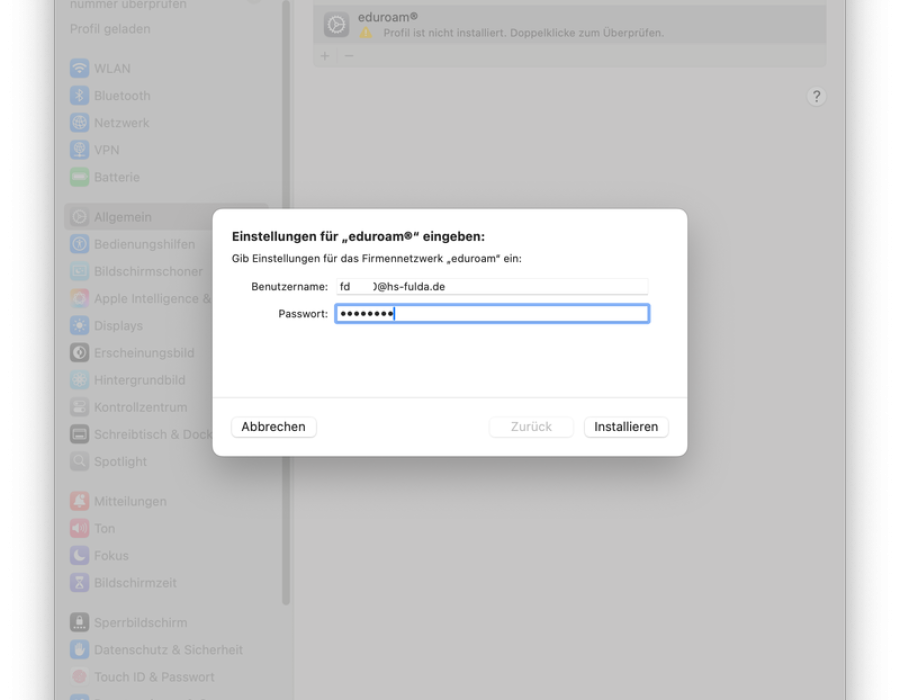Select the eduroam® profile name text
The image size is (900, 700).
(388, 17)
